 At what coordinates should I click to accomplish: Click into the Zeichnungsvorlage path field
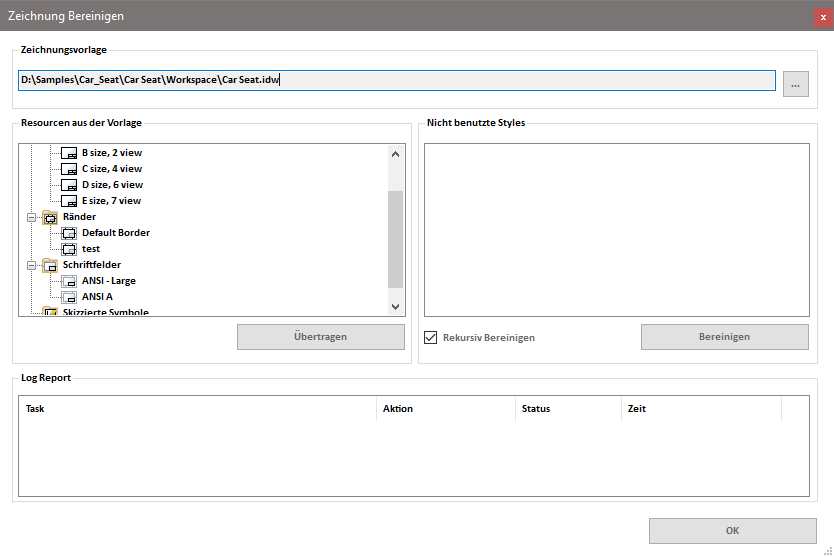point(397,81)
